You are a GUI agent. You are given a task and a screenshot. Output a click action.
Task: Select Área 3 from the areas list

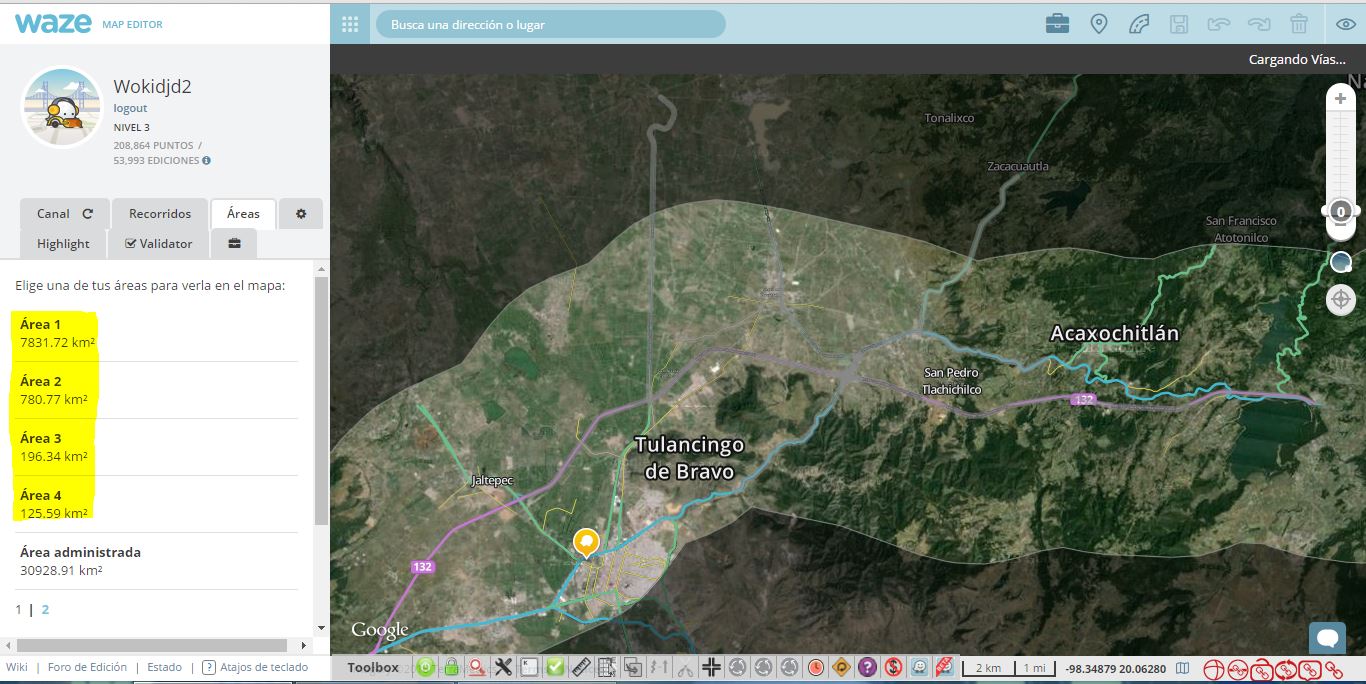click(40, 438)
